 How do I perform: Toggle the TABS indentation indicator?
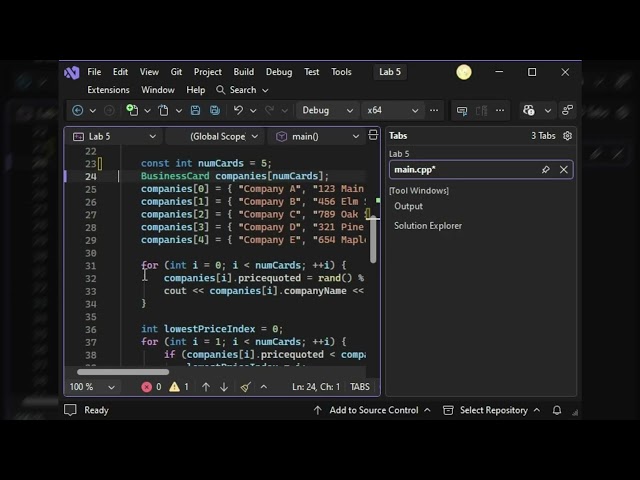click(x=360, y=387)
